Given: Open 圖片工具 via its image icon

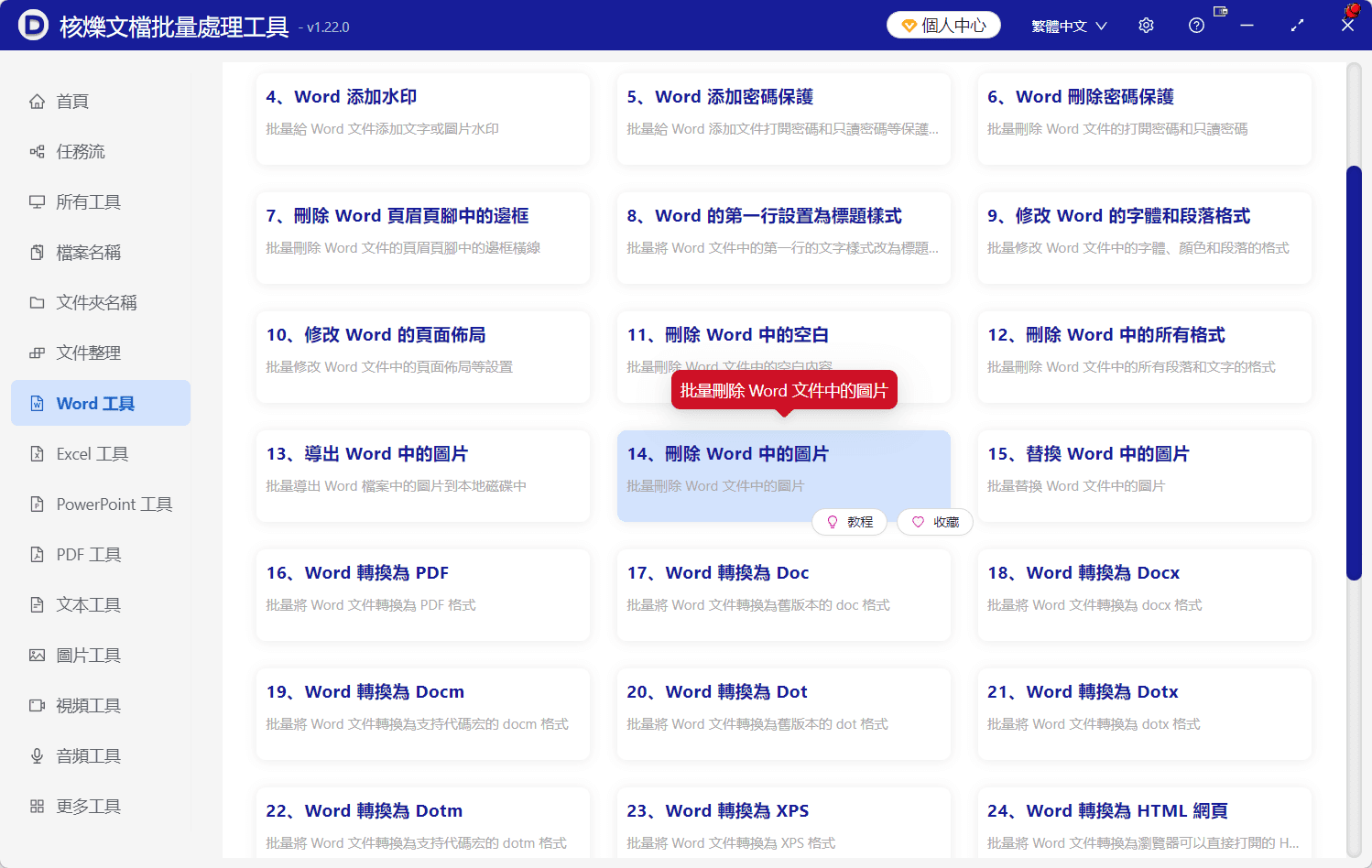Looking at the screenshot, I should click(38, 655).
